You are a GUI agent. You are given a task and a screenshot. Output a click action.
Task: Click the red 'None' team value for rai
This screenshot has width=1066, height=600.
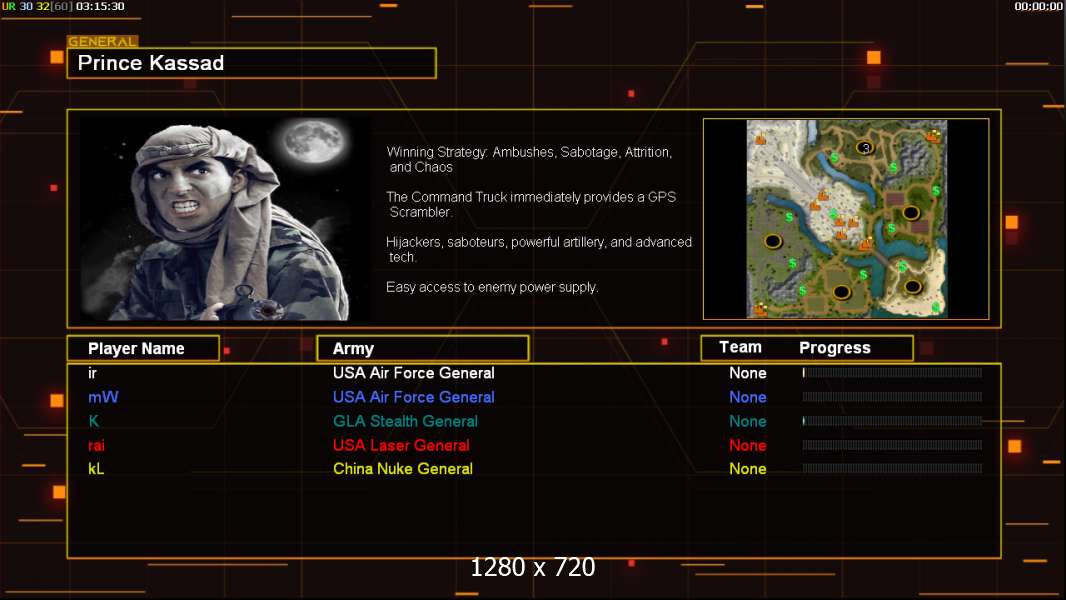click(x=748, y=446)
